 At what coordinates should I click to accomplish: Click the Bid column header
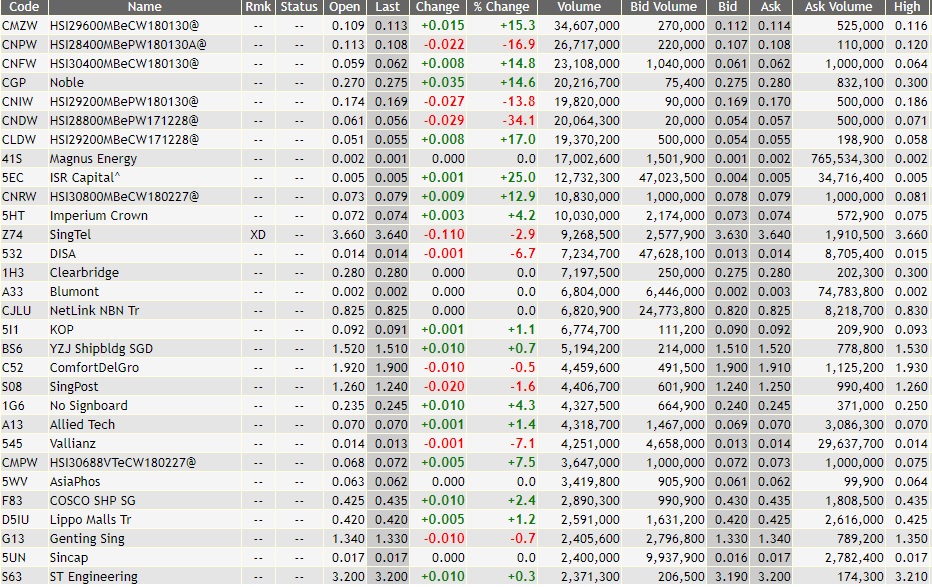coord(728,7)
